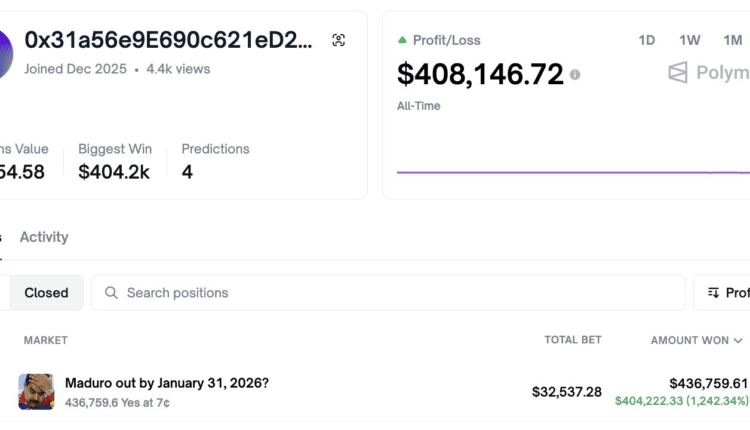The height and width of the screenshot is (430, 750).
Task: Click the green Profit/Loss triangle icon
Action: pos(402,40)
